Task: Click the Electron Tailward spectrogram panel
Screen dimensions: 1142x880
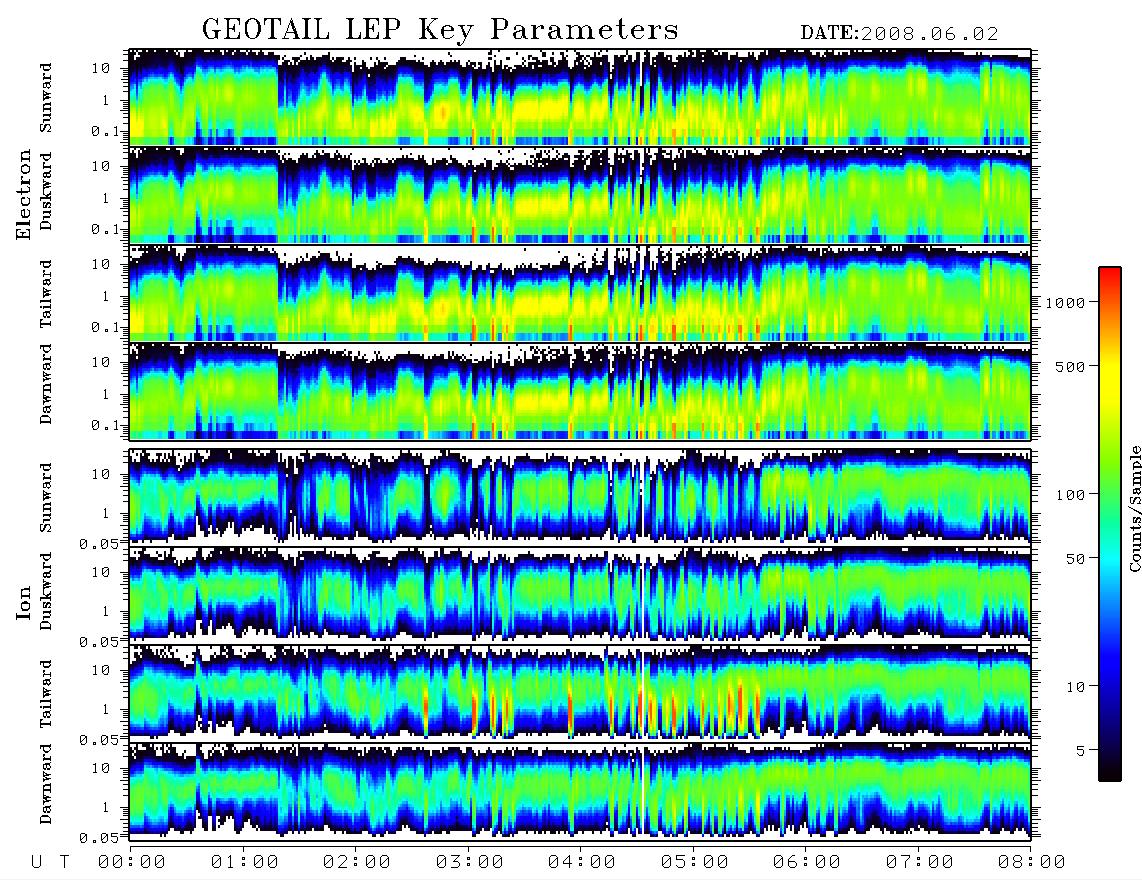Action: coord(580,294)
